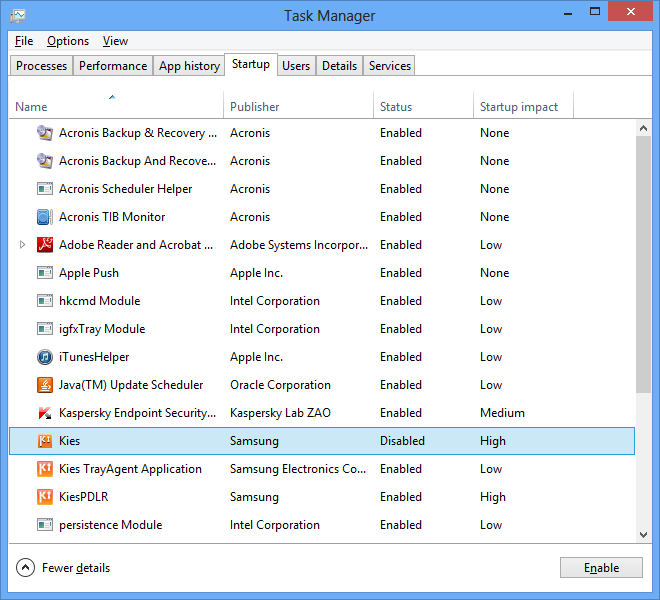Select the iTunesHelper icon
The width and height of the screenshot is (660, 600).
click(44, 357)
